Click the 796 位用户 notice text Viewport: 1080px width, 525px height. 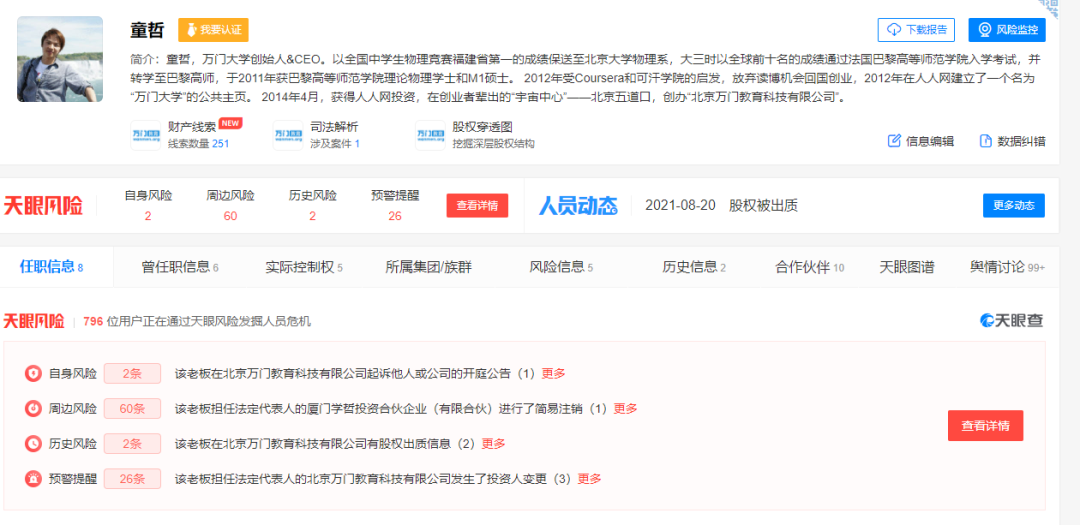tap(197, 321)
